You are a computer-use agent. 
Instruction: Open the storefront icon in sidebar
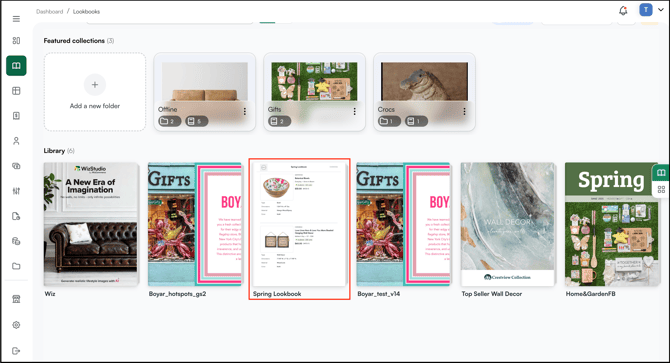click(16, 299)
